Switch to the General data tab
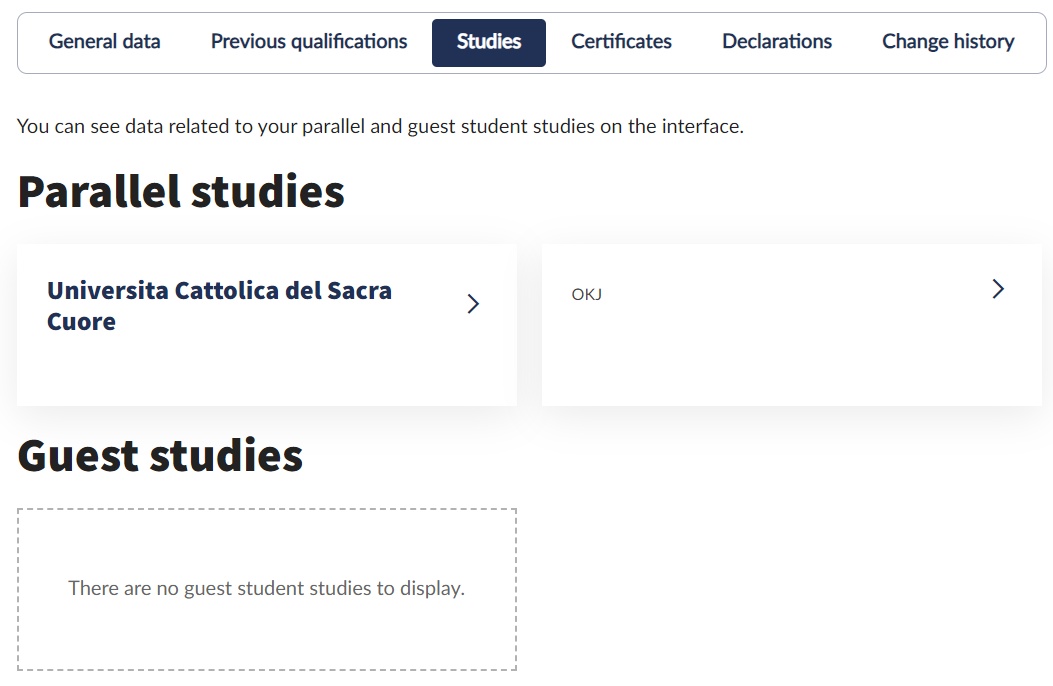 105,42
